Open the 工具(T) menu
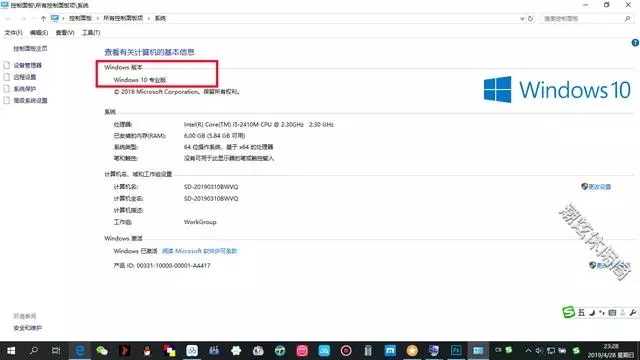The image size is (640, 360). tap(91, 33)
